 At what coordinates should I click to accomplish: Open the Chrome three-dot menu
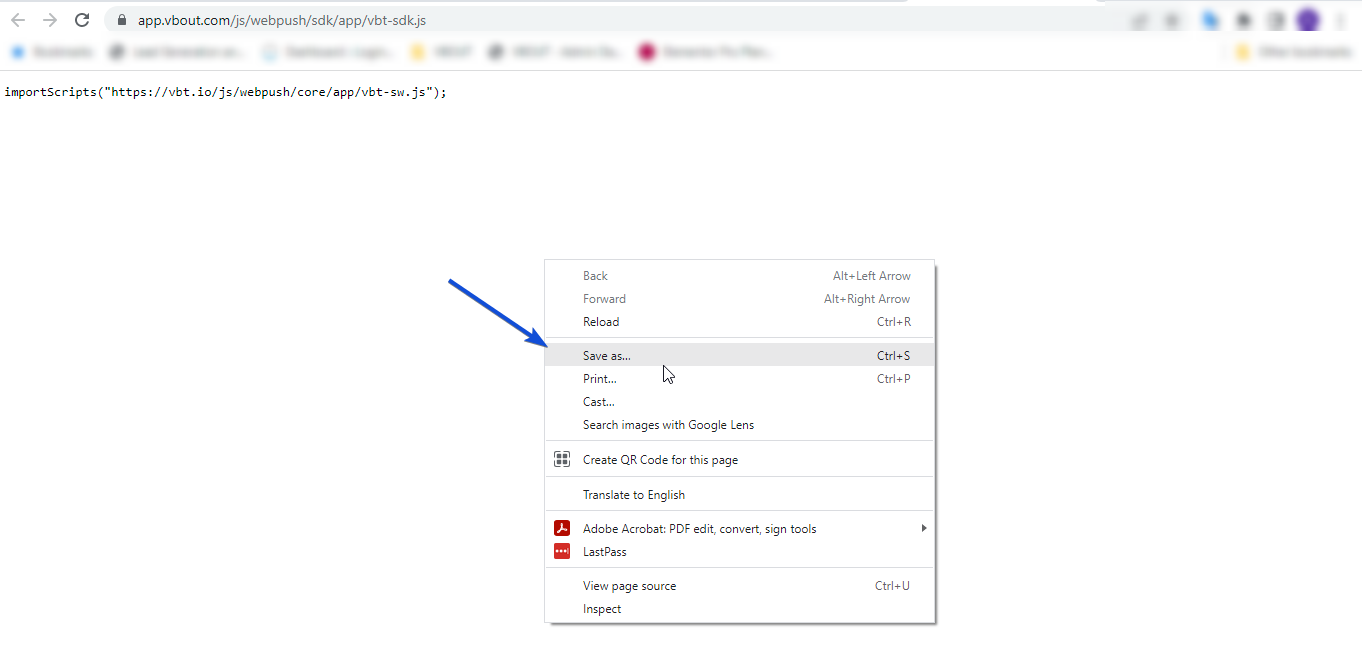point(1340,20)
